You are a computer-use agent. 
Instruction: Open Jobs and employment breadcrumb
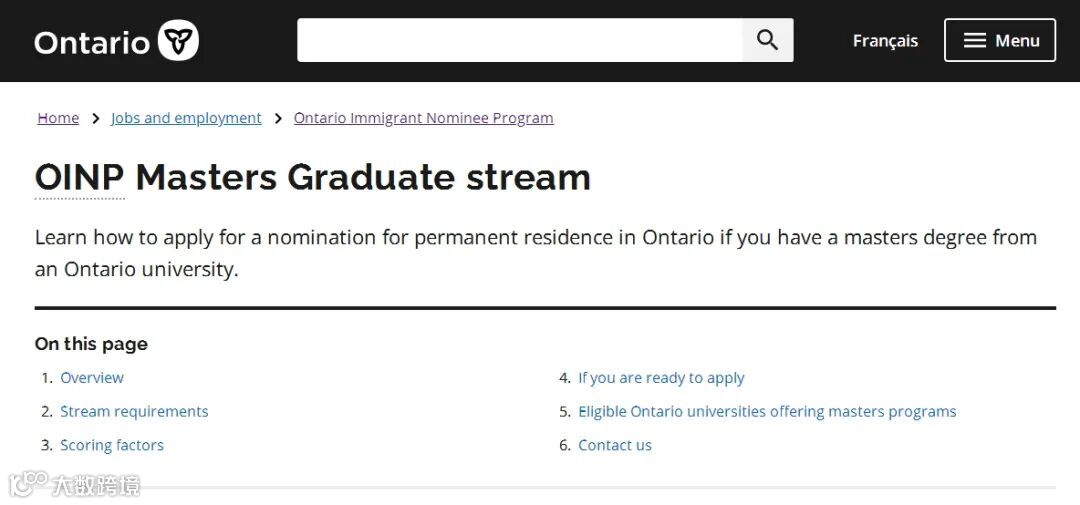pyautogui.click(x=186, y=118)
